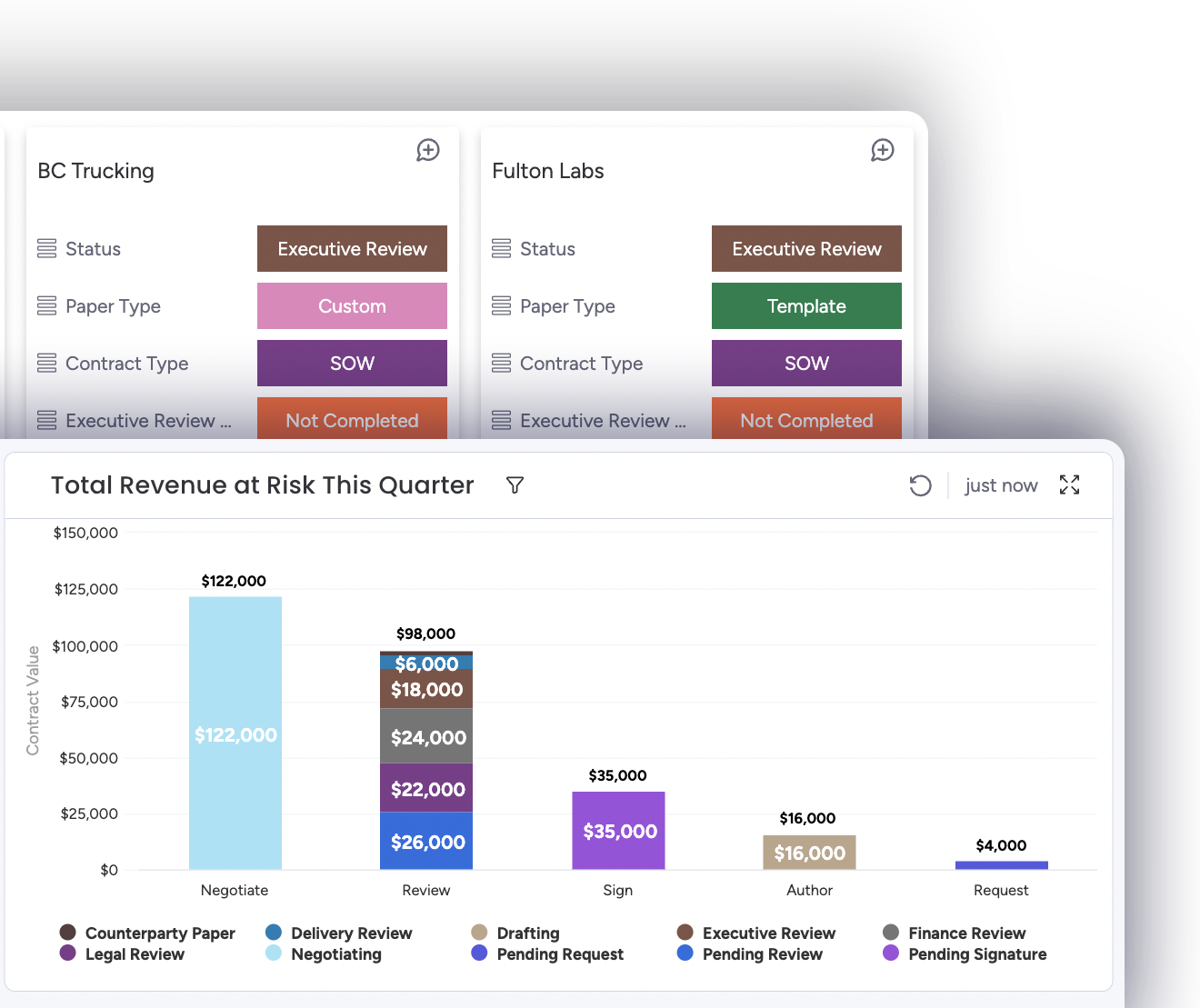Click the $18,000 Executive Review segment

426,689
